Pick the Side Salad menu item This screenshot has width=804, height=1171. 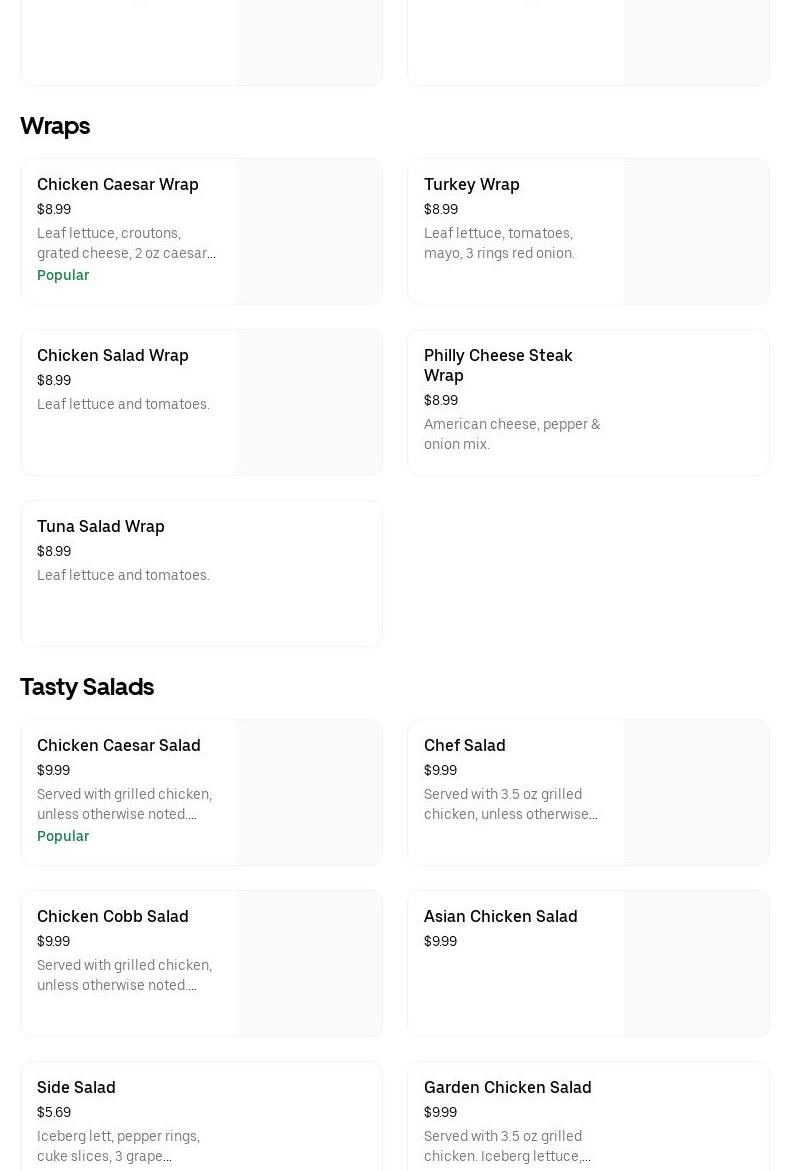pyautogui.click(x=76, y=1088)
